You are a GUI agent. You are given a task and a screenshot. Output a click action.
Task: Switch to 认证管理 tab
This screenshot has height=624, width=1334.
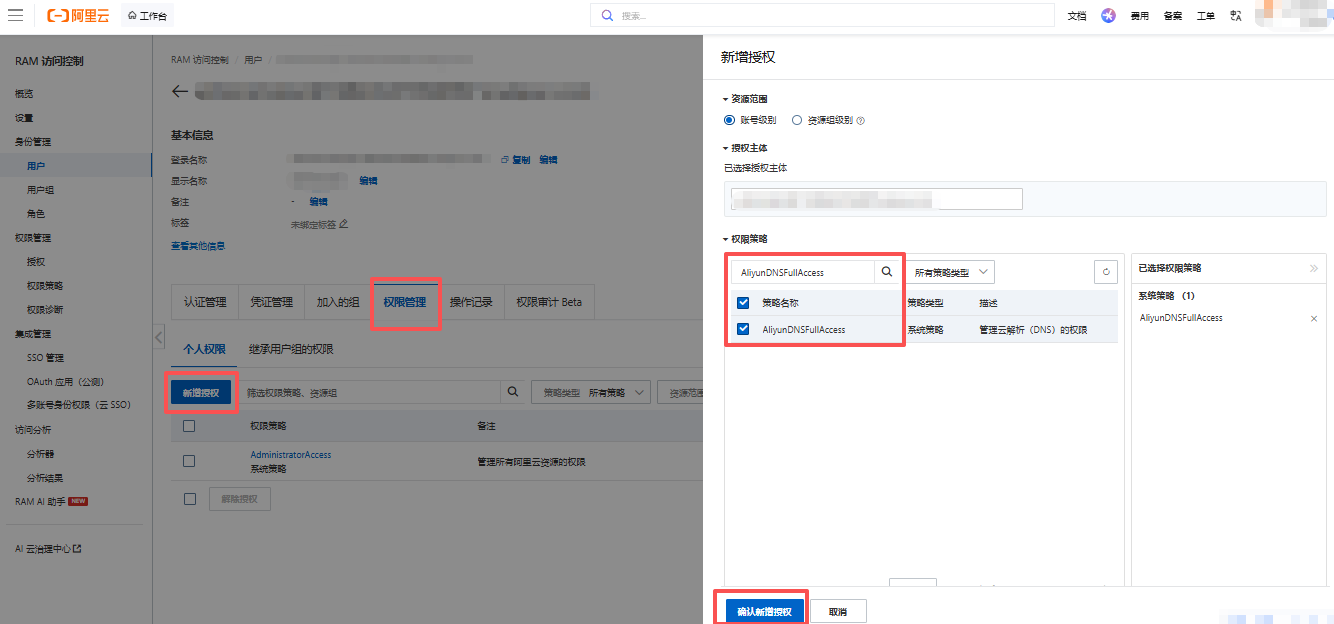point(205,302)
